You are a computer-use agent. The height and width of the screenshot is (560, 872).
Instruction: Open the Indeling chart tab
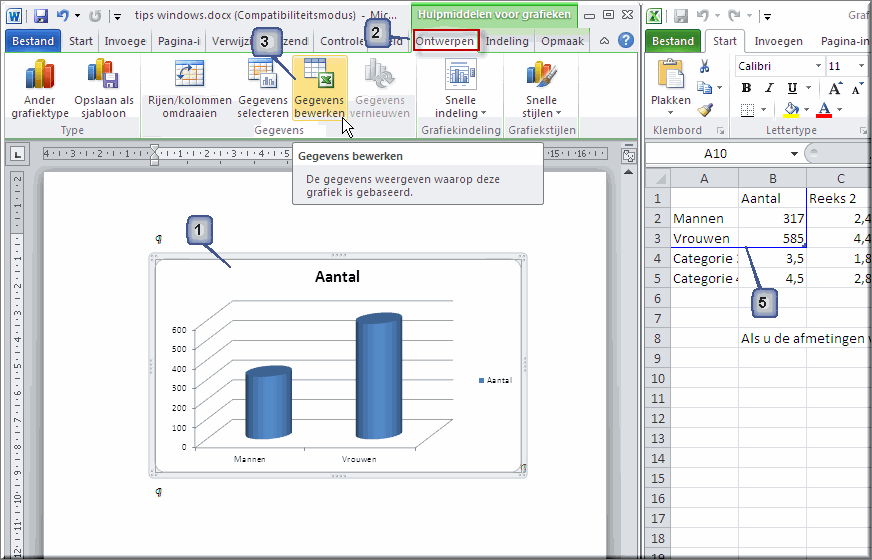(507, 41)
